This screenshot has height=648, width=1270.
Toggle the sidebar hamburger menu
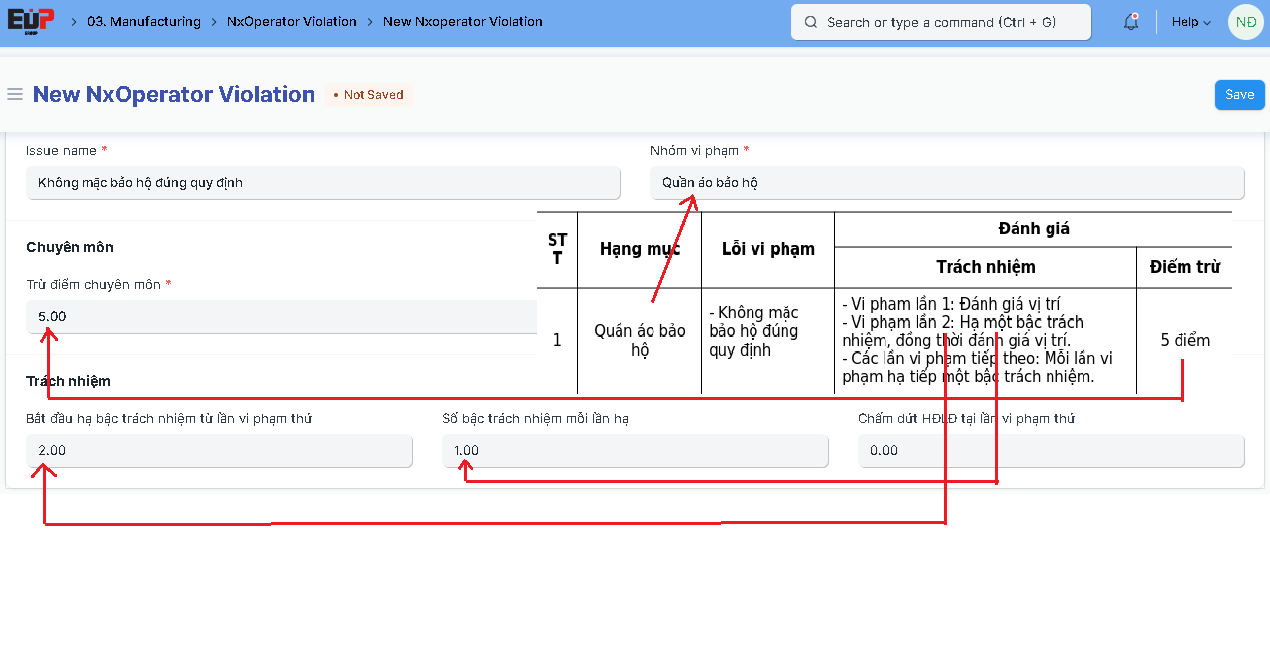click(x=15, y=95)
